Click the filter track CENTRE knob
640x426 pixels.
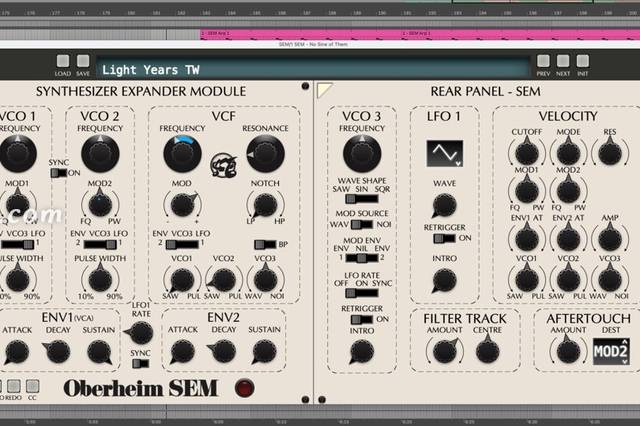(x=487, y=351)
